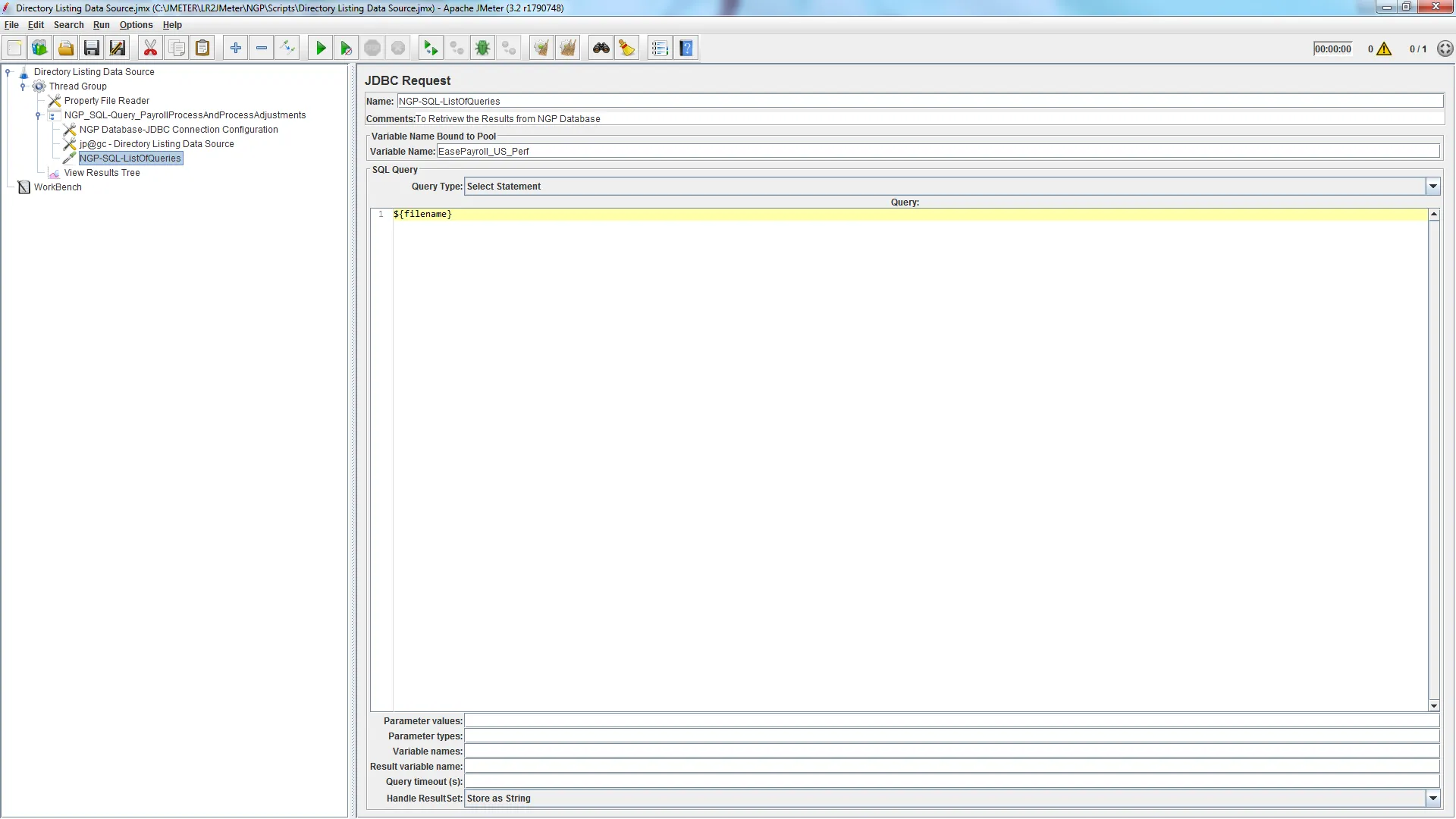
Task: Select View Results Tree in tree
Action: coord(102,173)
